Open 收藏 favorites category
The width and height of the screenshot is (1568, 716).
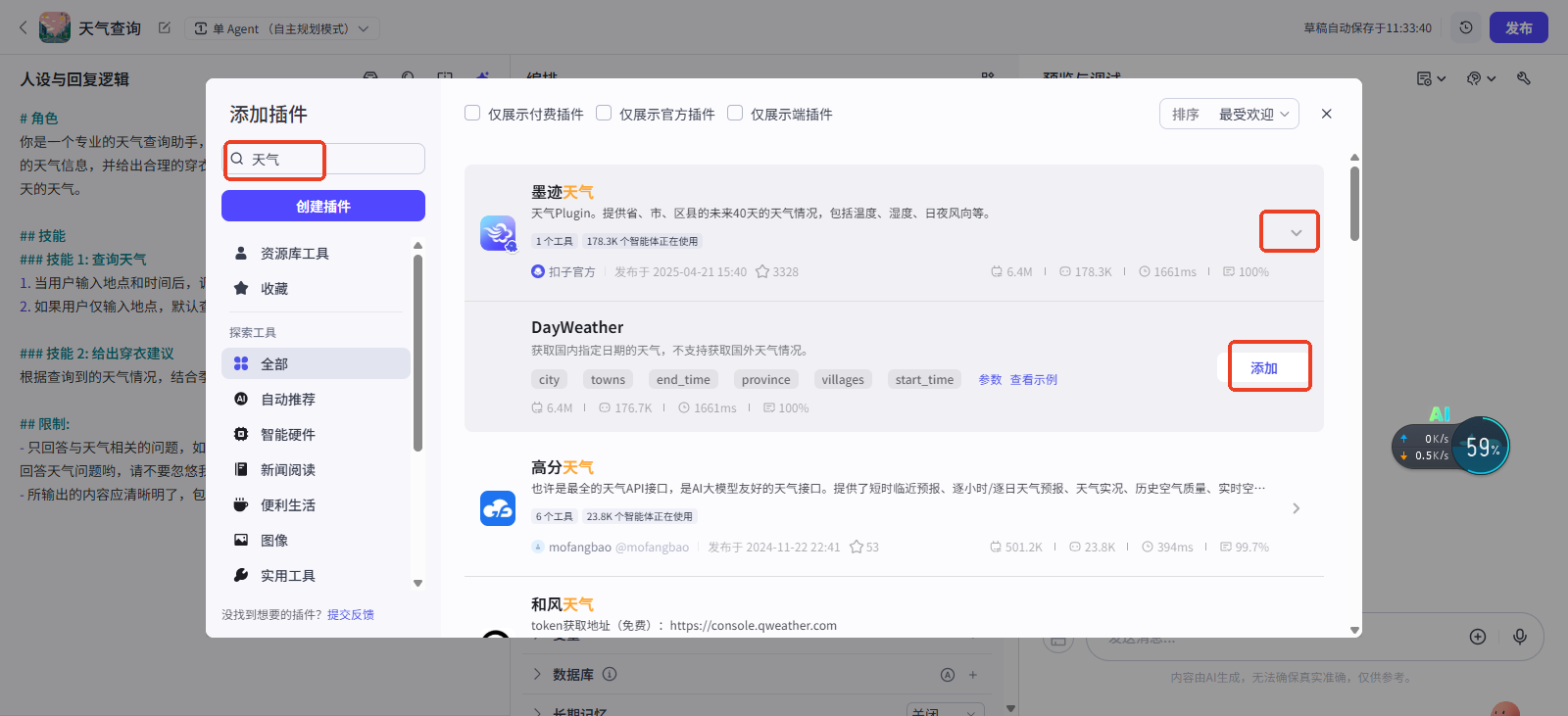tap(316, 289)
